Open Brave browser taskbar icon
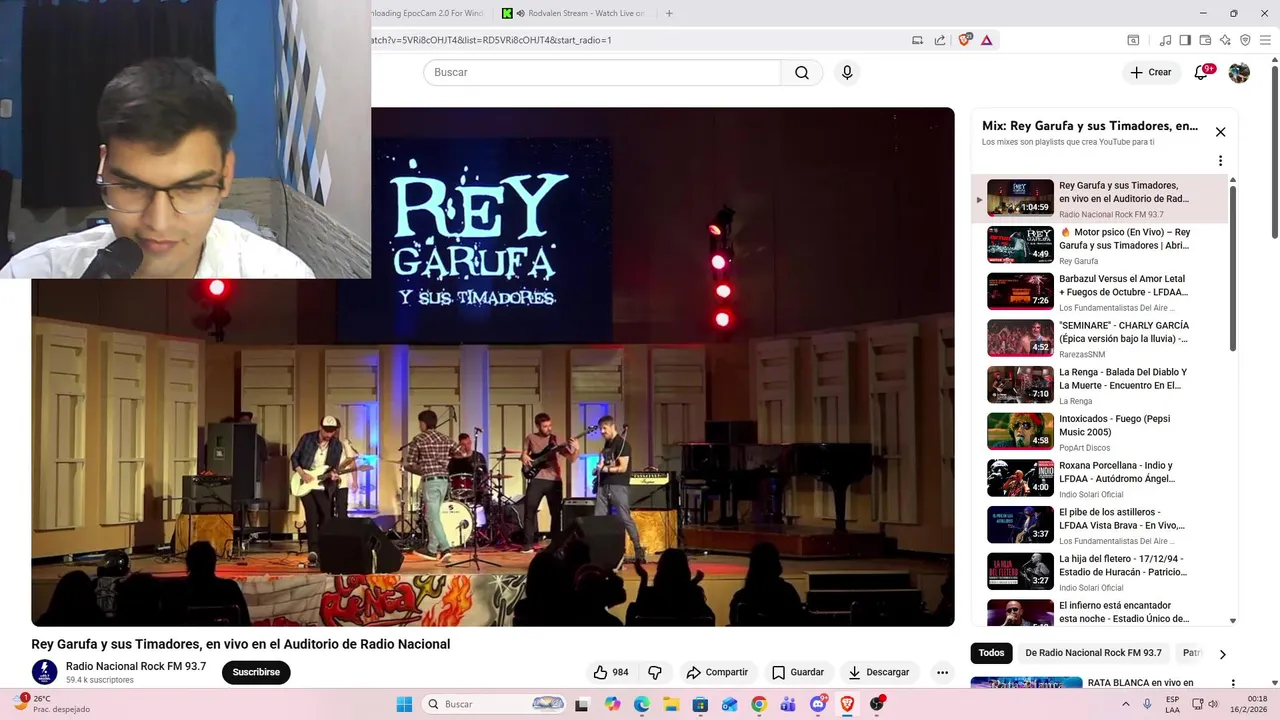The height and width of the screenshot is (720, 1280). click(x=847, y=704)
